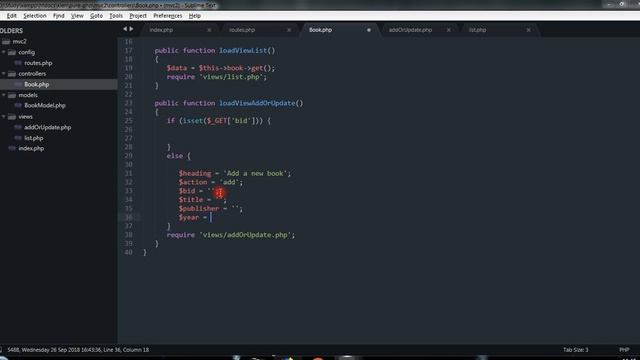The height and width of the screenshot is (360, 640).
Task: Open the Find menu
Action: click(x=58, y=16)
